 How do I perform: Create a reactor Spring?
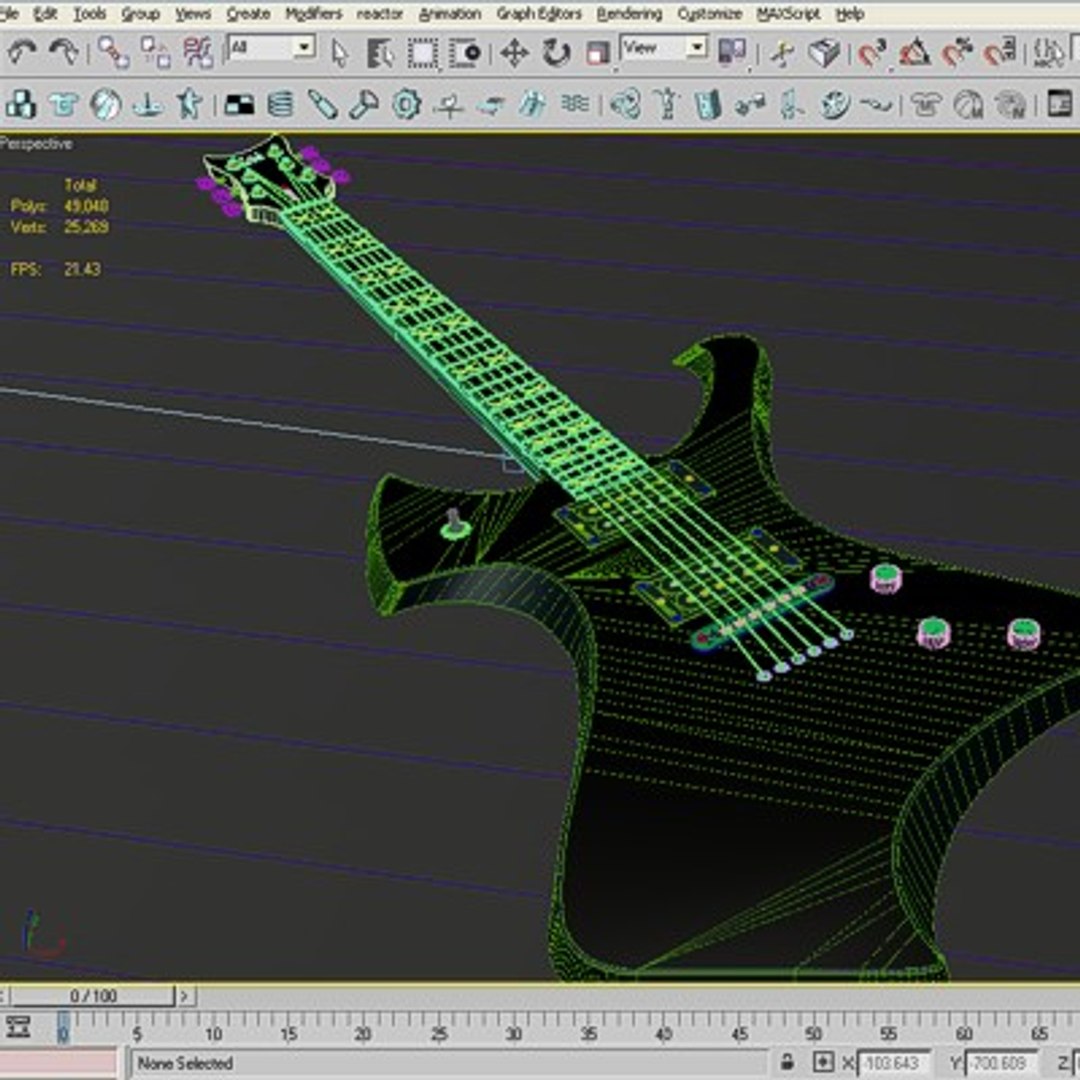coord(280,105)
